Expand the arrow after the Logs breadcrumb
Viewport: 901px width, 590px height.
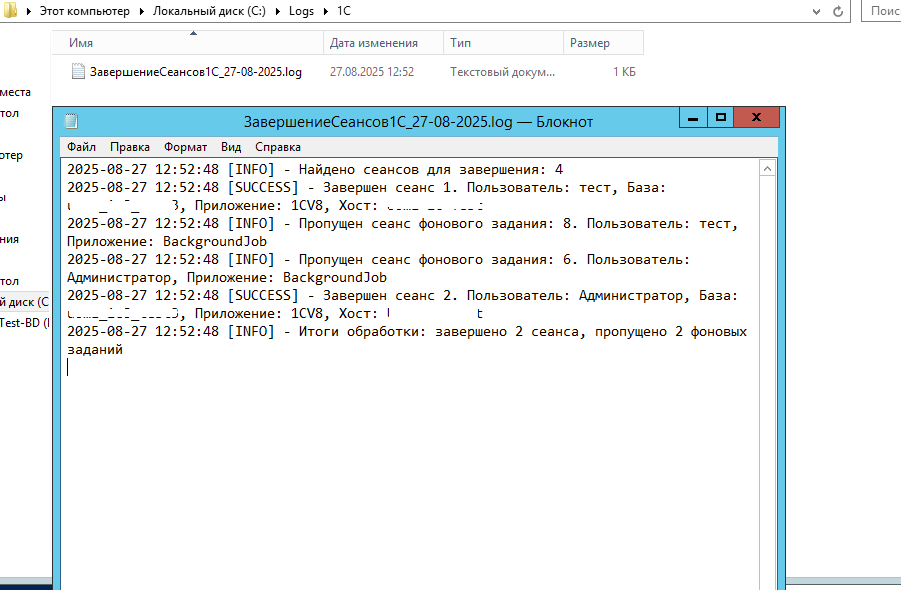326,11
